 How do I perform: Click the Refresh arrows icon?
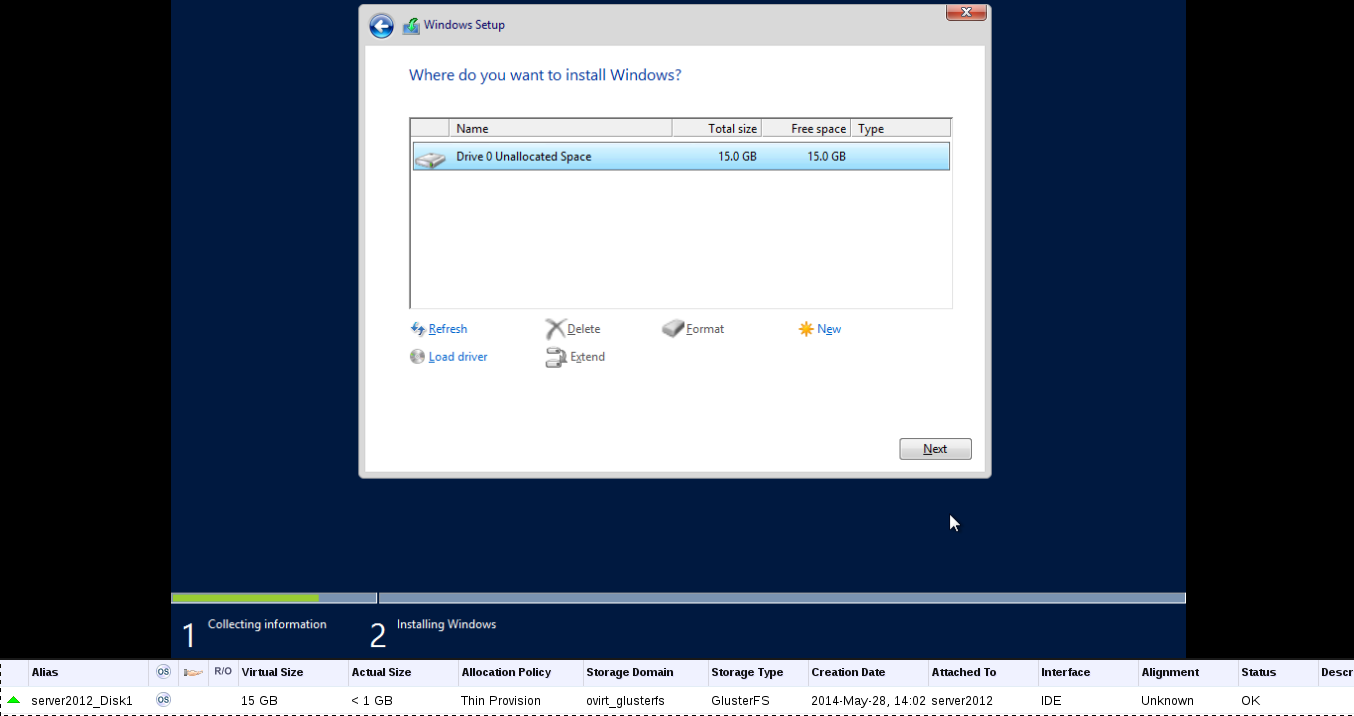(x=418, y=329)
